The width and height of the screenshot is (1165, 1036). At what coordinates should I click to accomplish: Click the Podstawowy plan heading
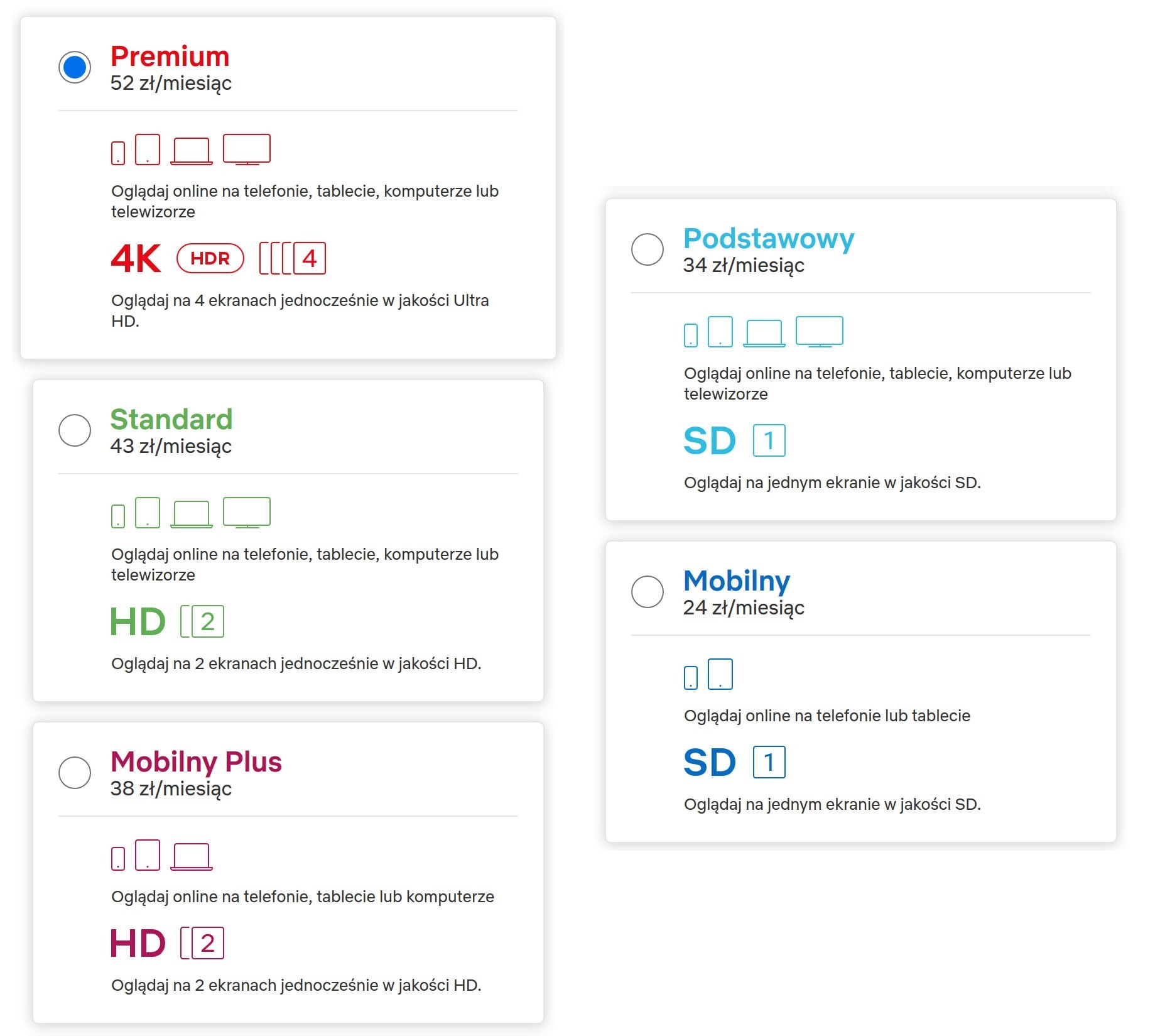tap(769, 238)
